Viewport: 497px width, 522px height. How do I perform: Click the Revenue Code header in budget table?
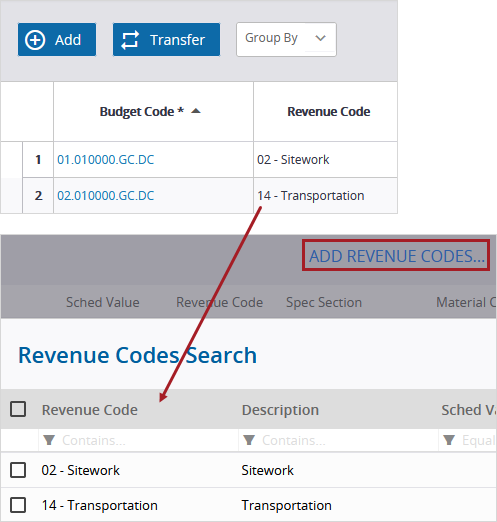pos(329,112)
